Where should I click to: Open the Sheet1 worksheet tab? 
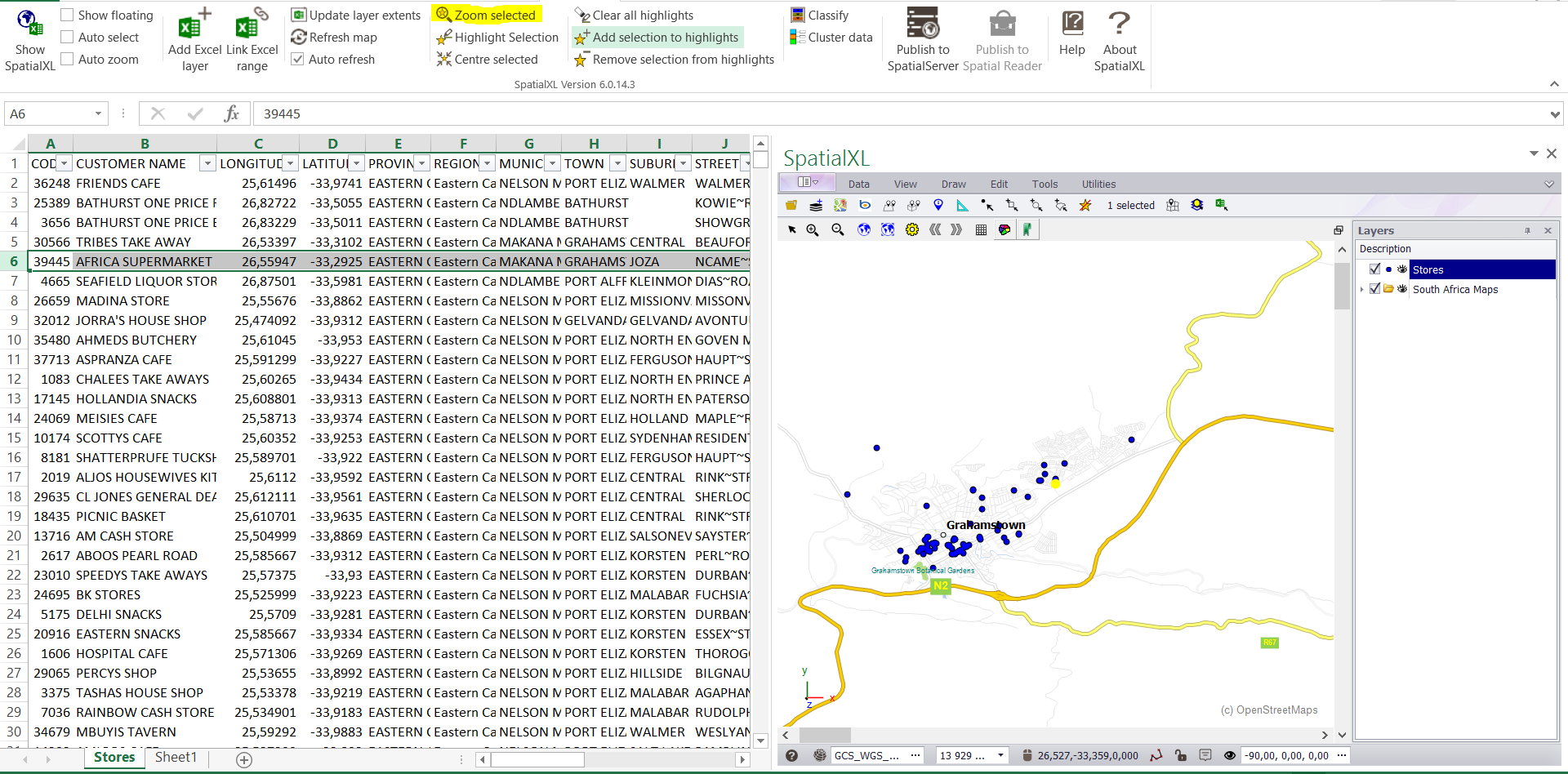click(176, 757)
